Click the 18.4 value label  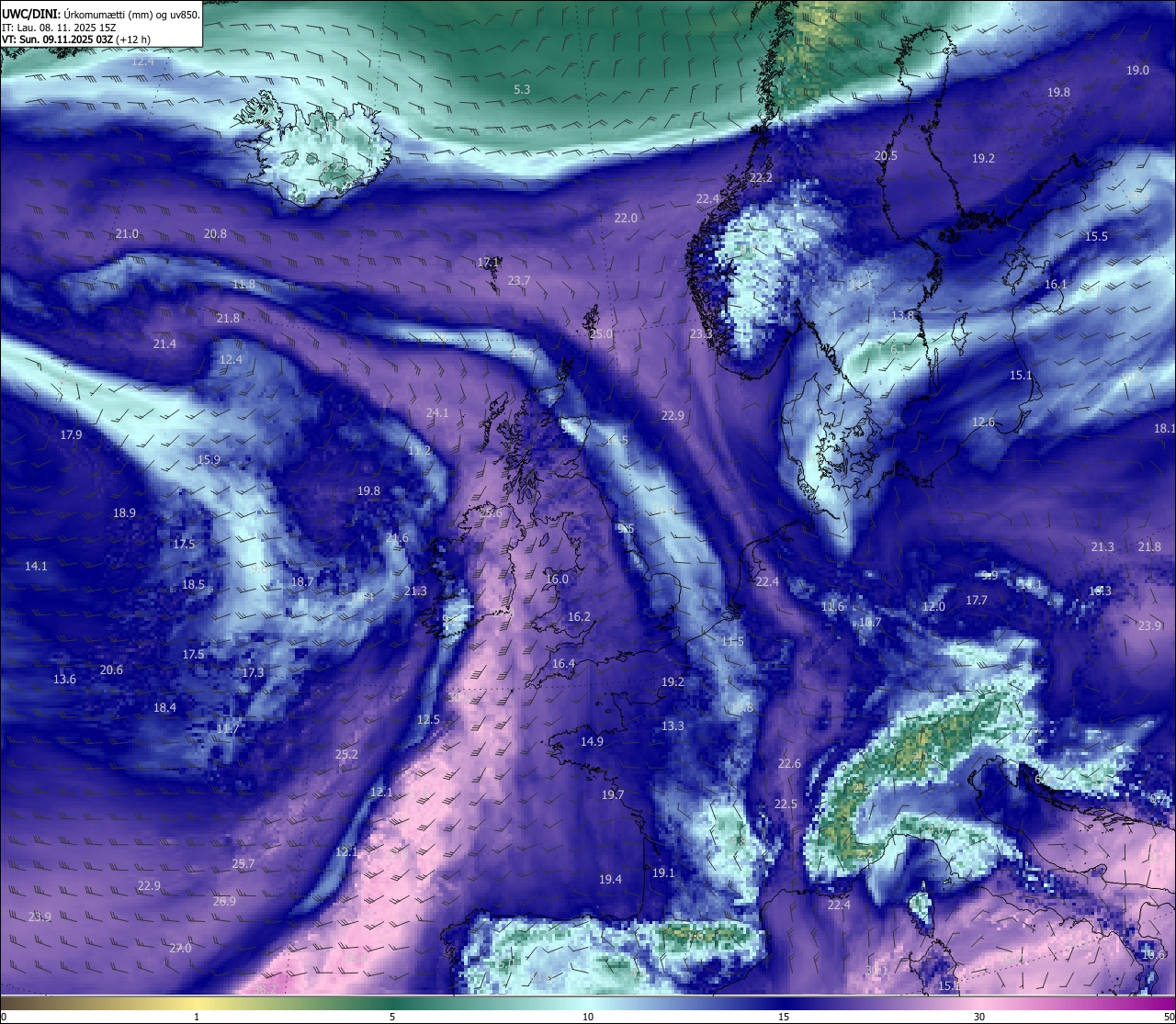164,707
